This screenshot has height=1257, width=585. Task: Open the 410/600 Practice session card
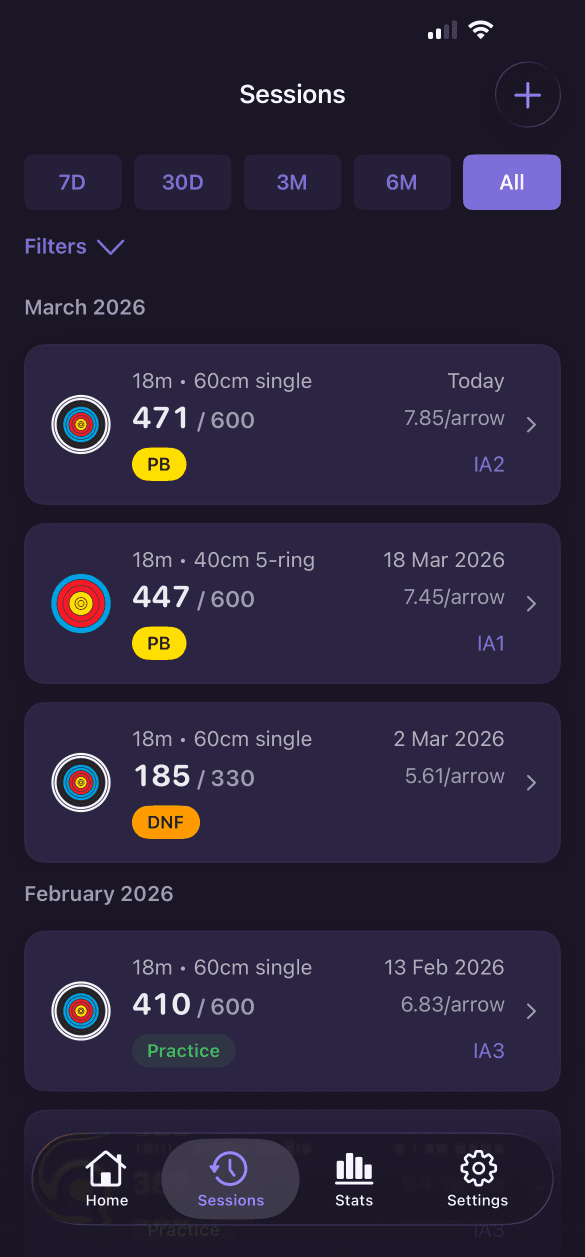[292, 1011]
